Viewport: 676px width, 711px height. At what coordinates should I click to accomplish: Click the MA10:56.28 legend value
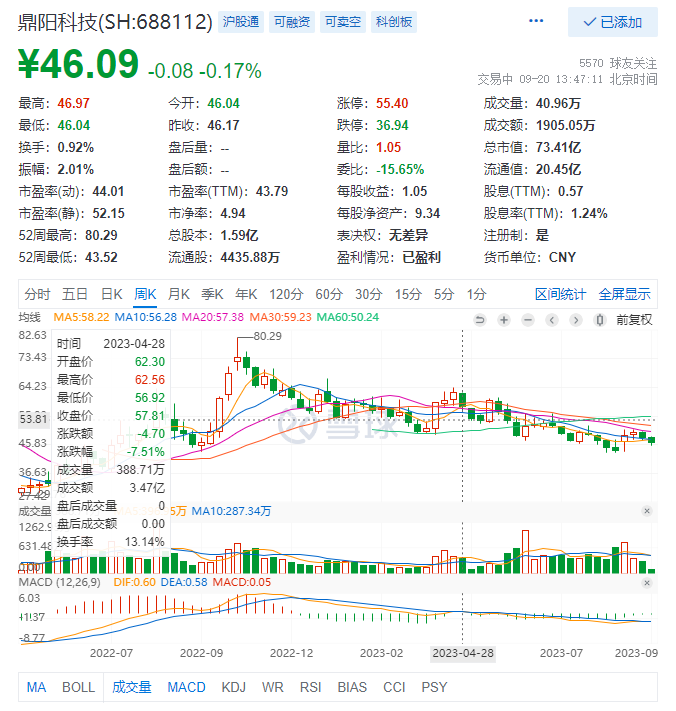(145, 317)
